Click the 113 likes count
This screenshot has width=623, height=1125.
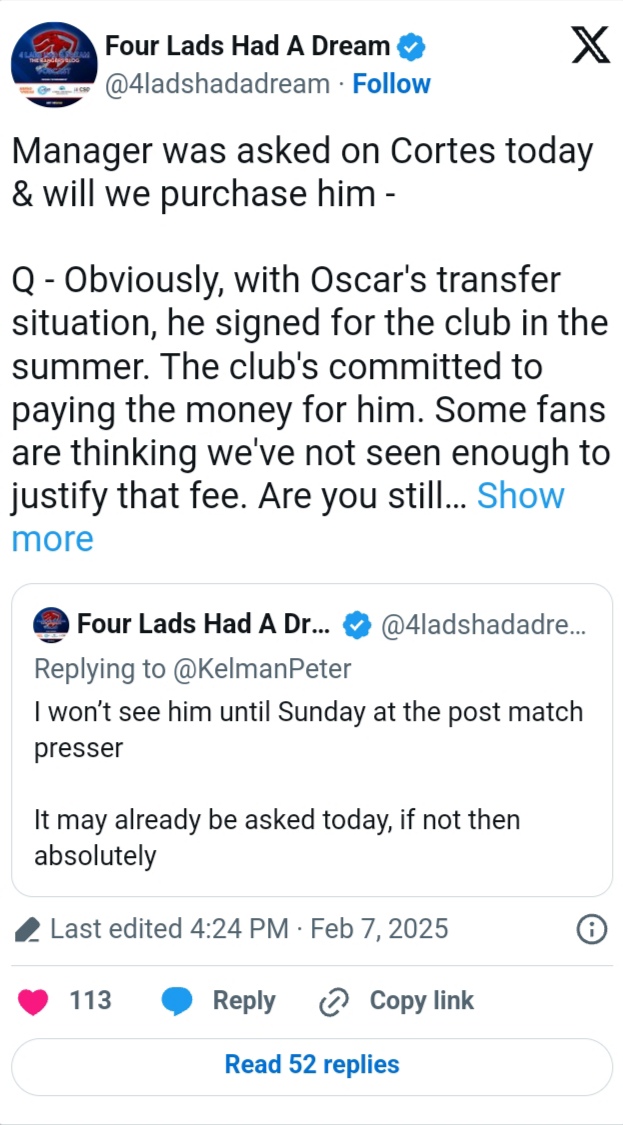pyautogui.click(x=90, y=1002)
